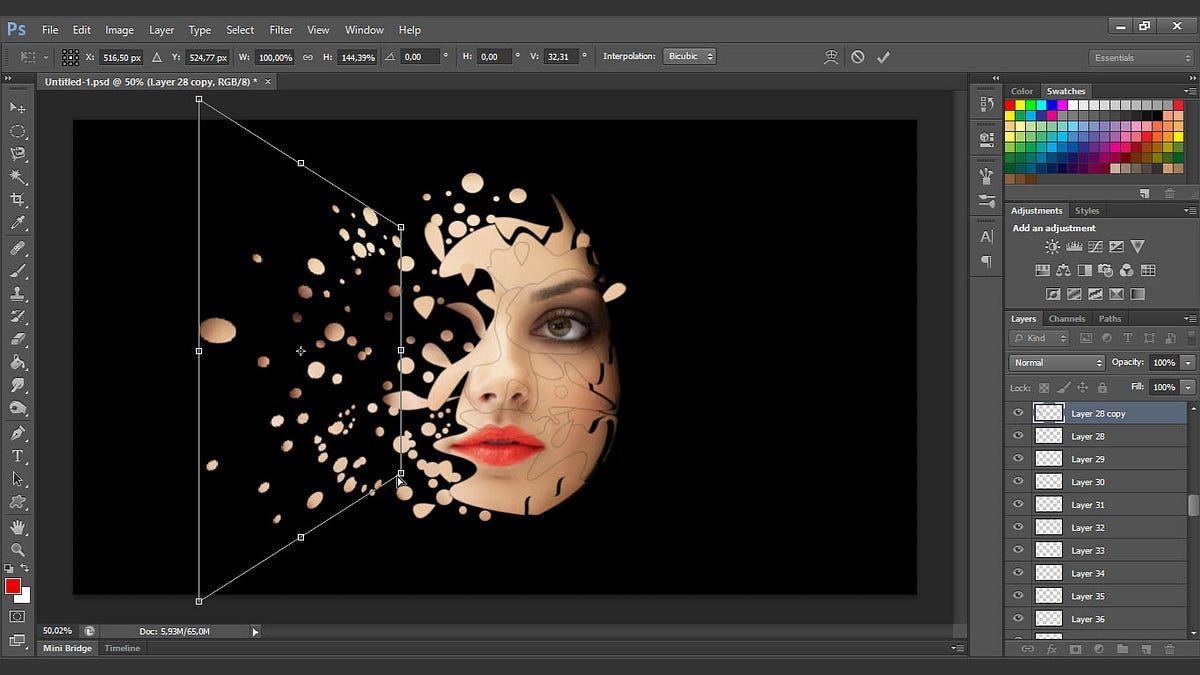This screenshot has width=1200, height=675.
Task: Switch to the Channels tab
Action: (1066, 319)
